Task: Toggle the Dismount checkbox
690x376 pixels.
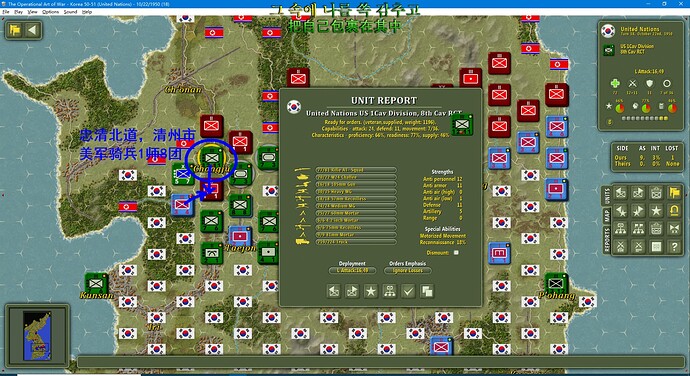Action: click(x=456, y=253)
